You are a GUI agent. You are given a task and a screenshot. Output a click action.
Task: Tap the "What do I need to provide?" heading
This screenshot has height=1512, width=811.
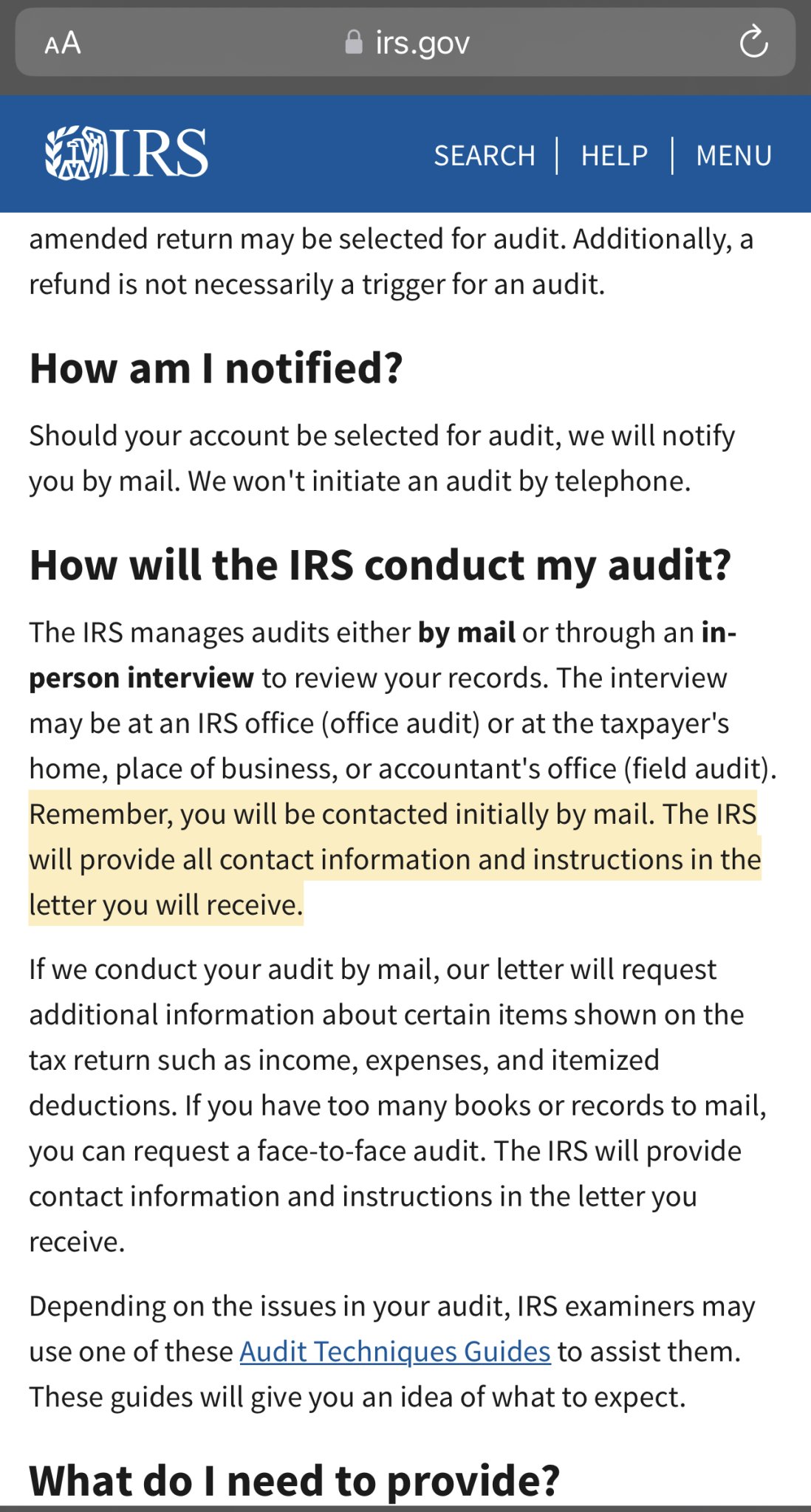[294, 1480]
